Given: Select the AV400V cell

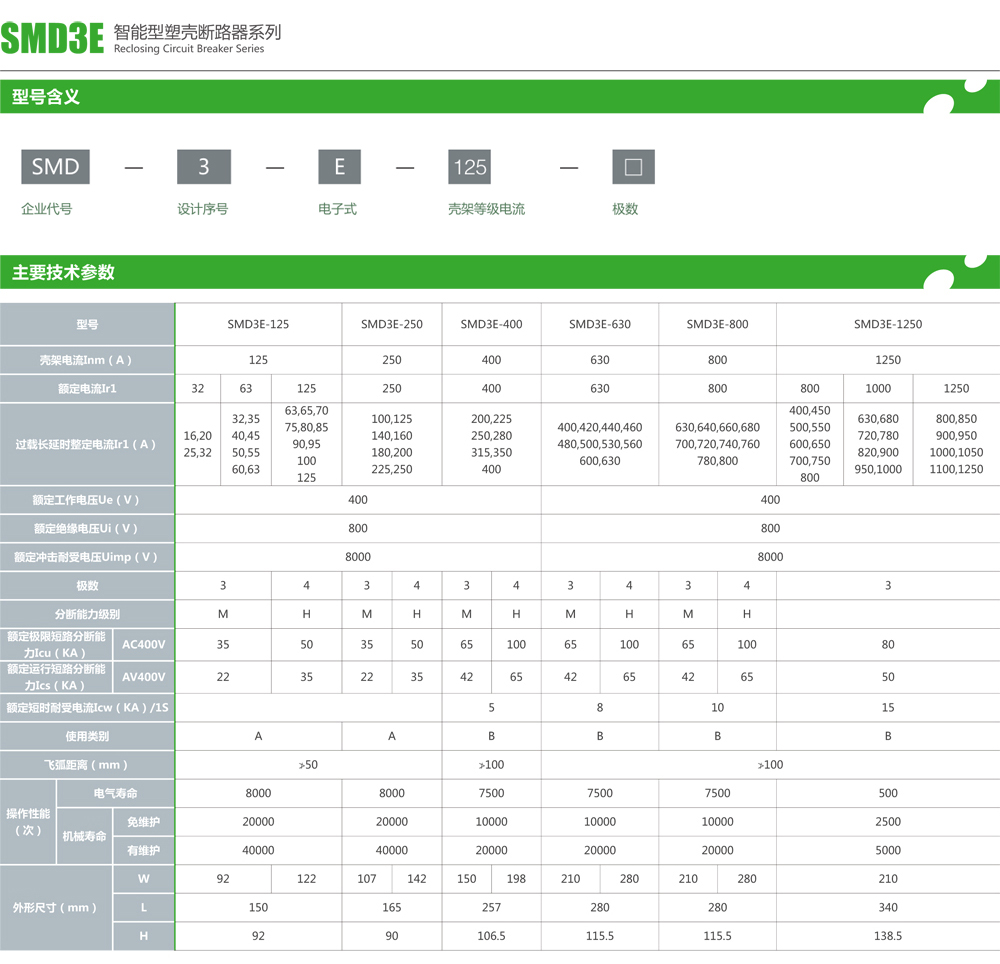Looking at the screenshot, I should click(143, 677).
